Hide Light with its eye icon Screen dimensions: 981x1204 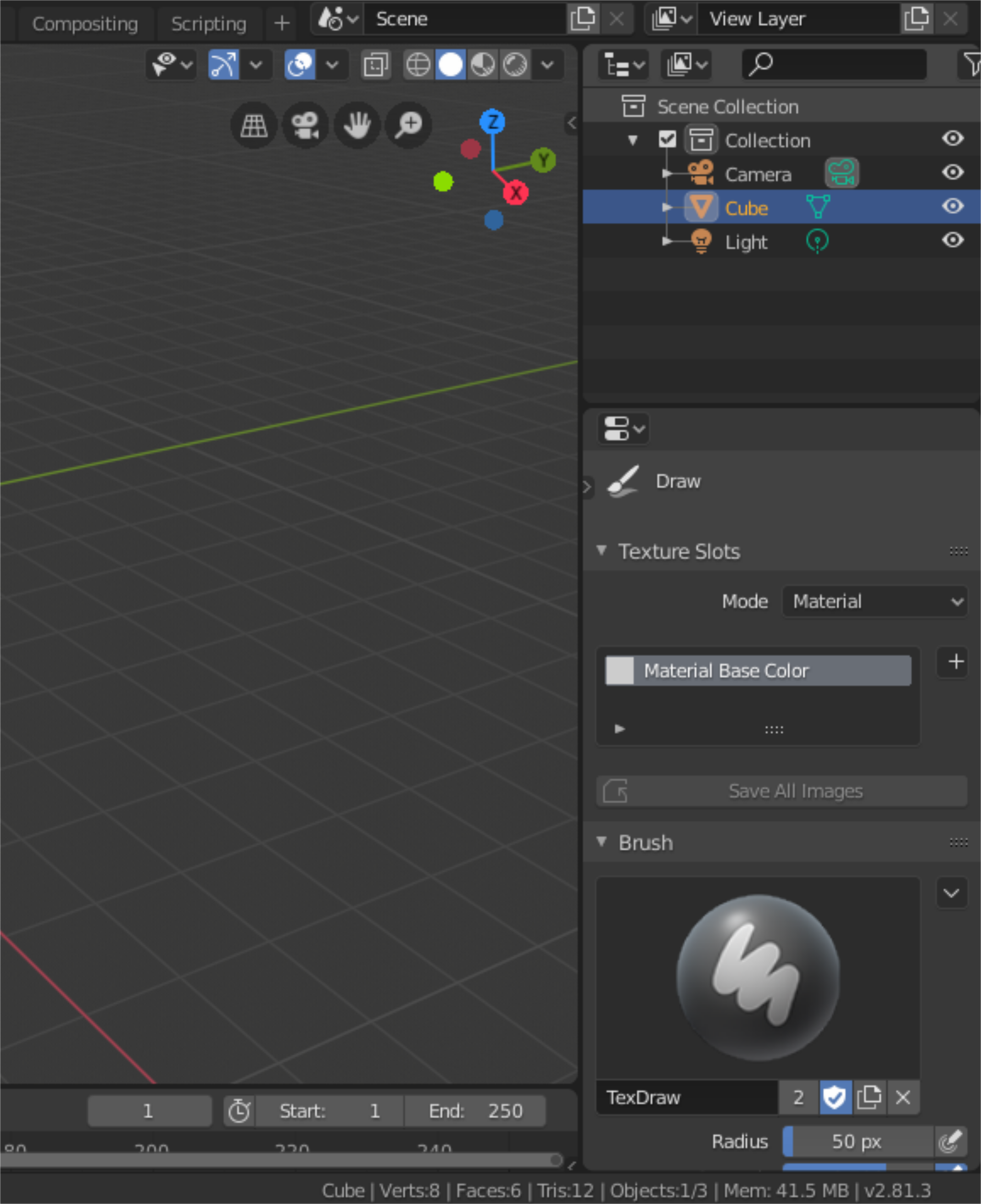pos(953,239)
